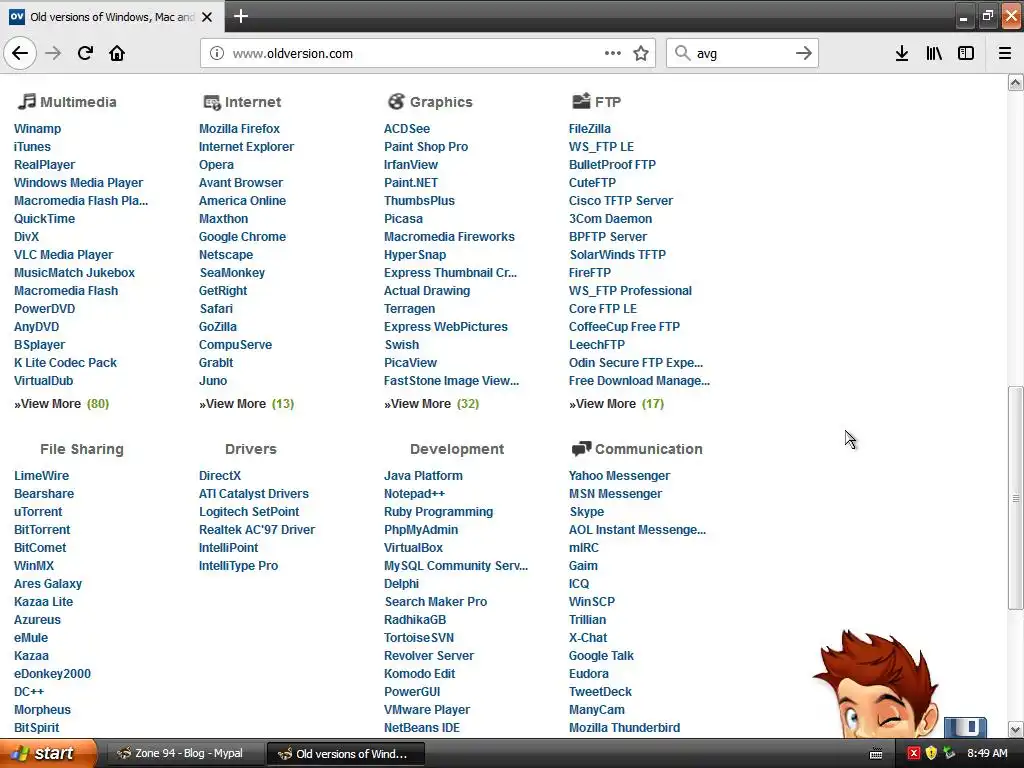View more Graphics programs (32)

[x=431, y=404]
